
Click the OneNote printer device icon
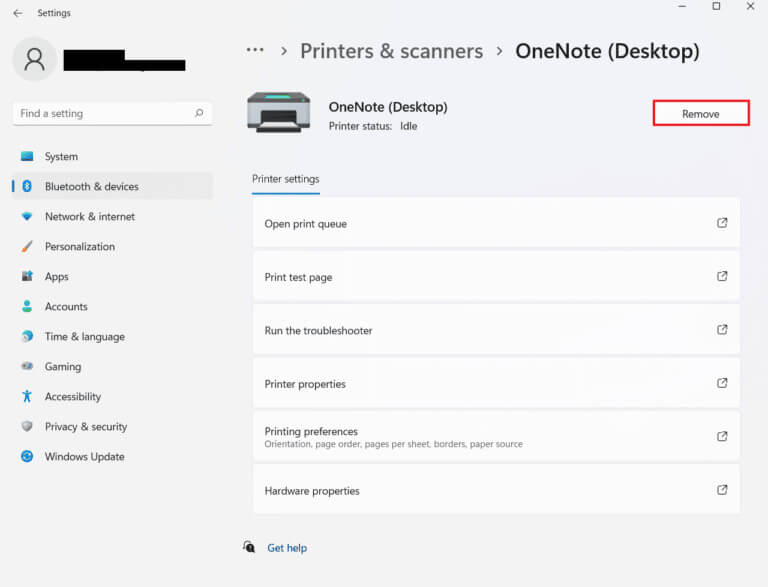(279, 112)
